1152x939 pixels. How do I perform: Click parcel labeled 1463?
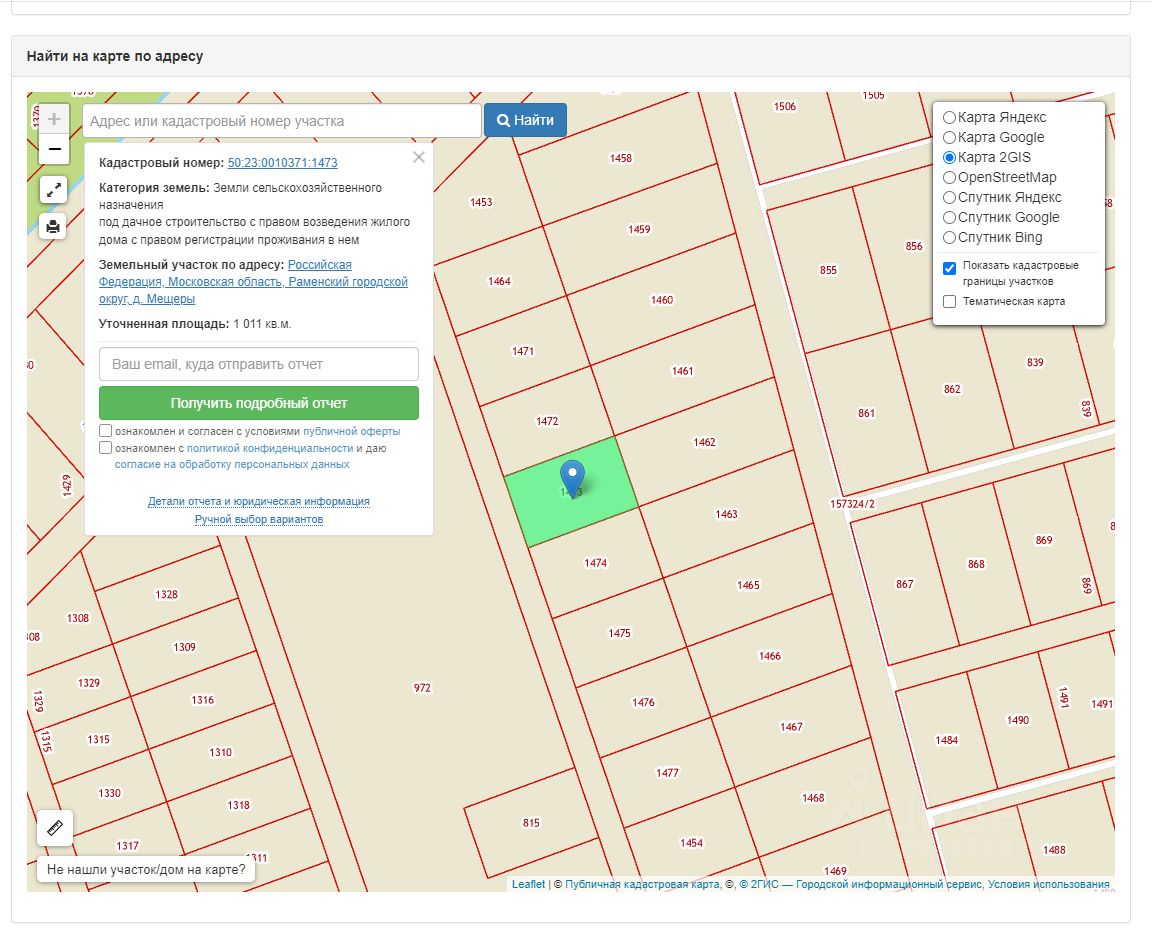pos(727,514)
